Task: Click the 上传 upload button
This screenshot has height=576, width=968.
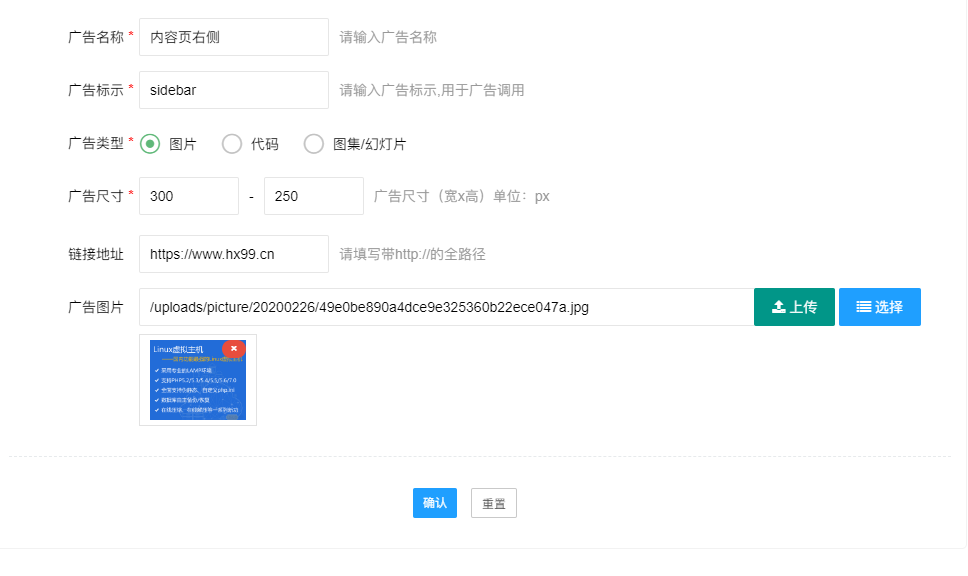Action: [x=795, y=307]
